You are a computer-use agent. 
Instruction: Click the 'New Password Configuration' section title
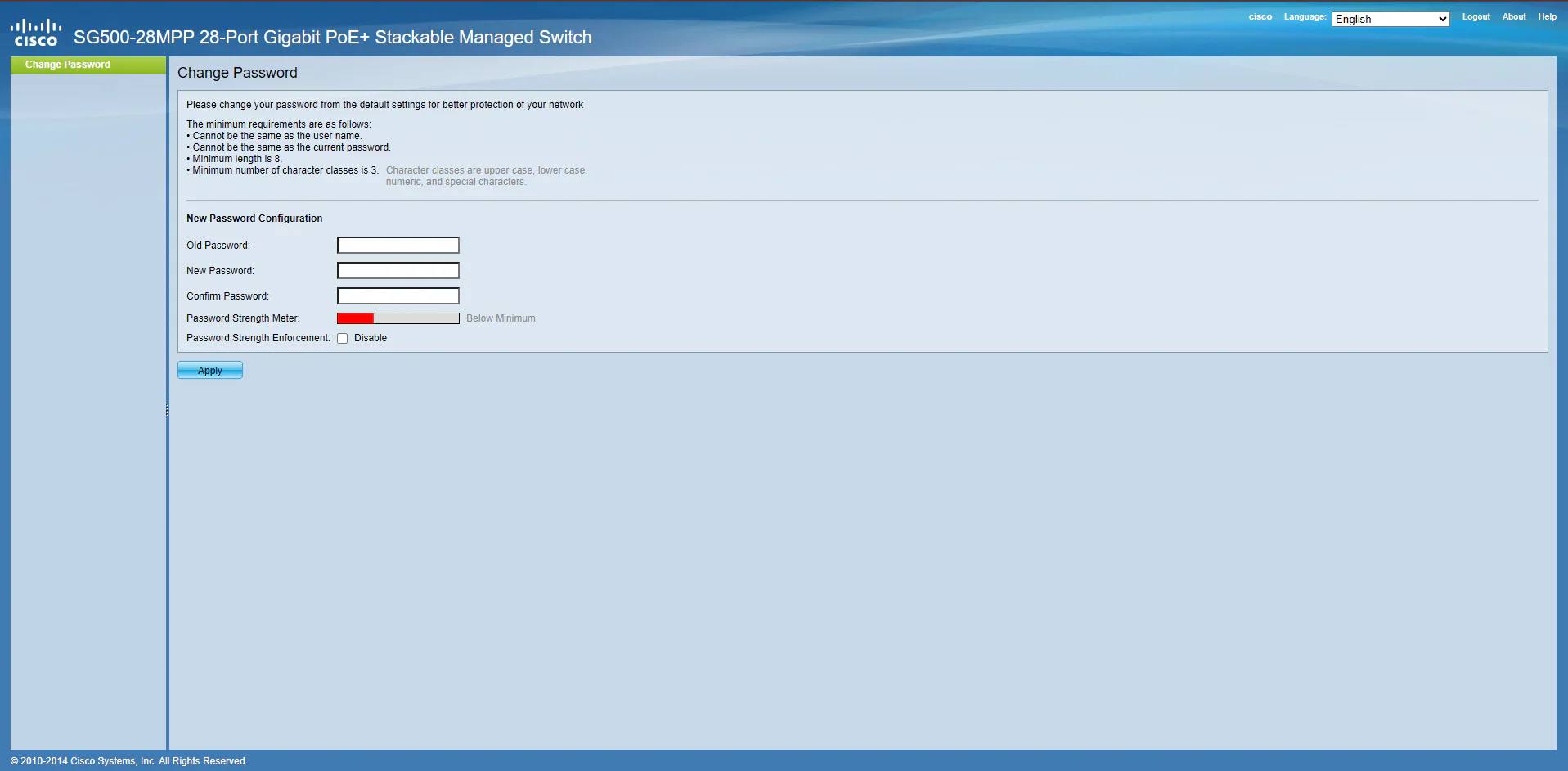pyautogui.click(x=254, y=219)
